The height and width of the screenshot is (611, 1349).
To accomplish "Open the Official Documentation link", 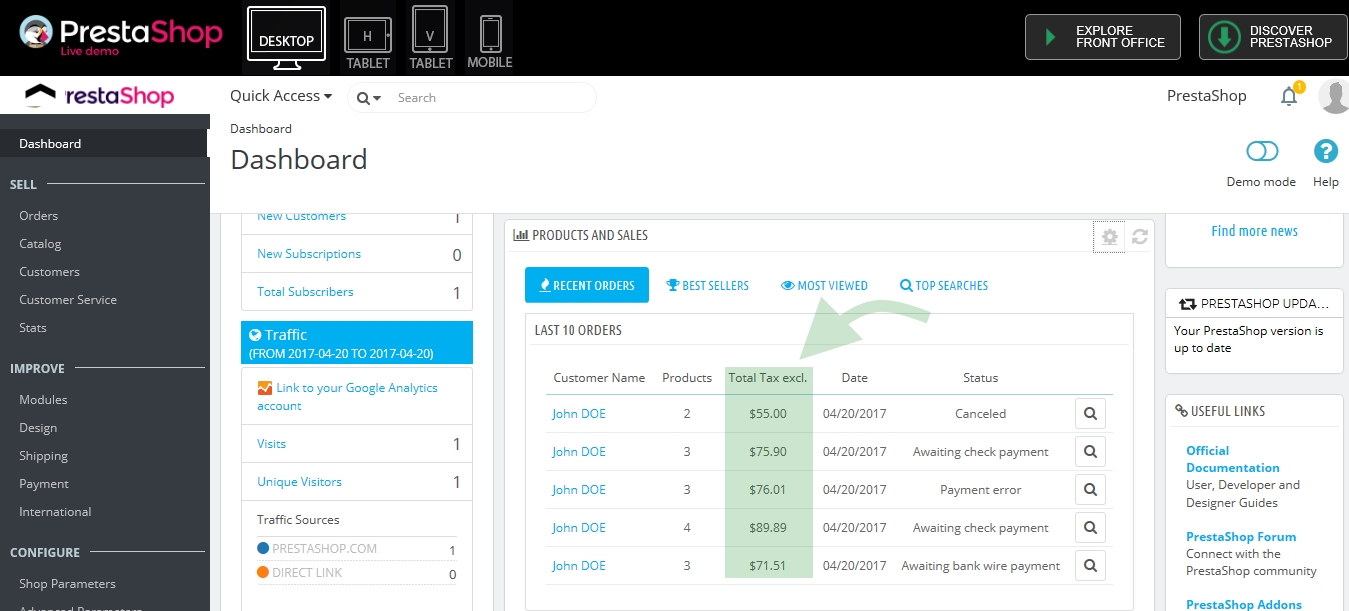I will (1233, 459).
